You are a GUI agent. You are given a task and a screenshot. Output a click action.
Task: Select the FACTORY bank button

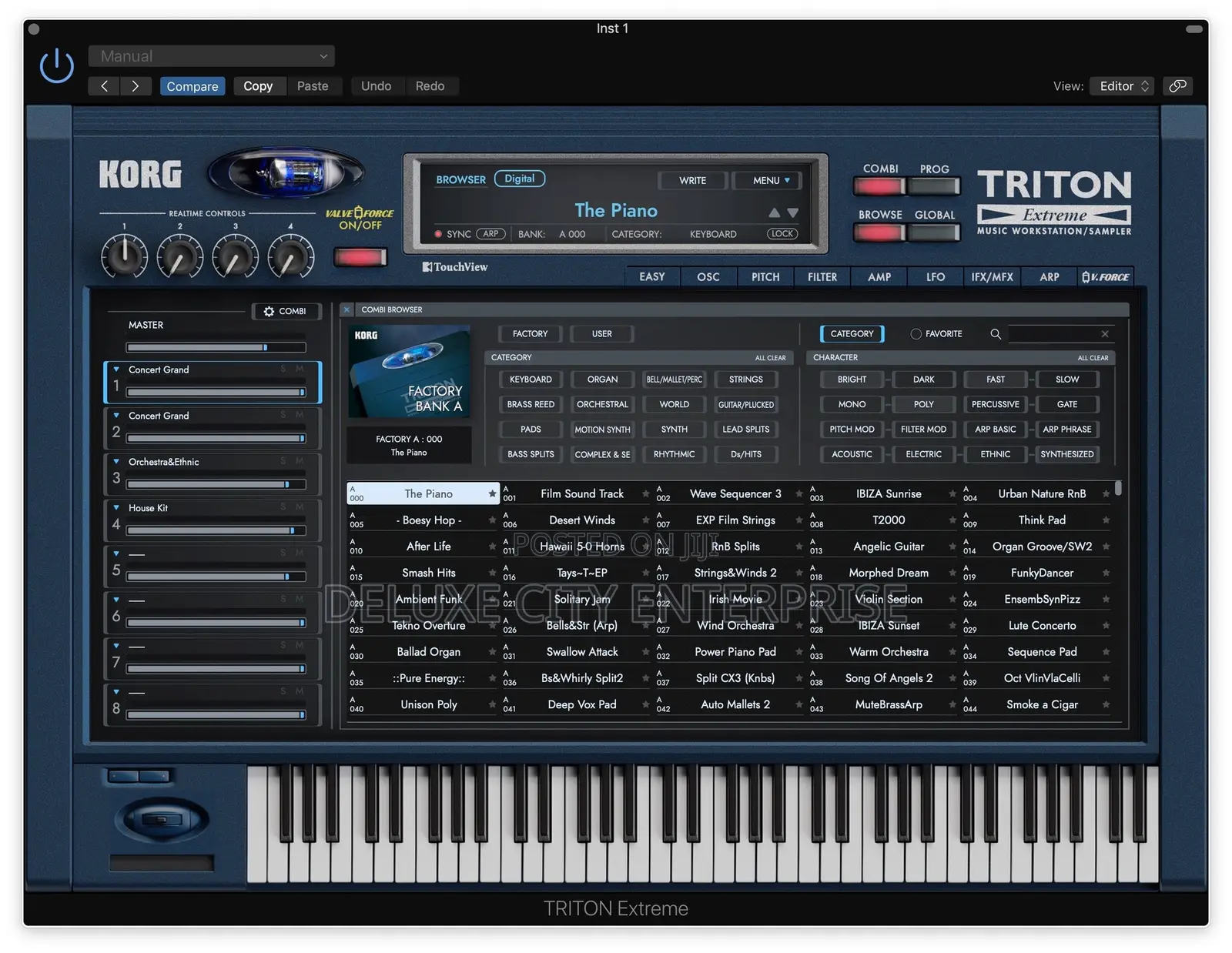click(x=530, y=334)
